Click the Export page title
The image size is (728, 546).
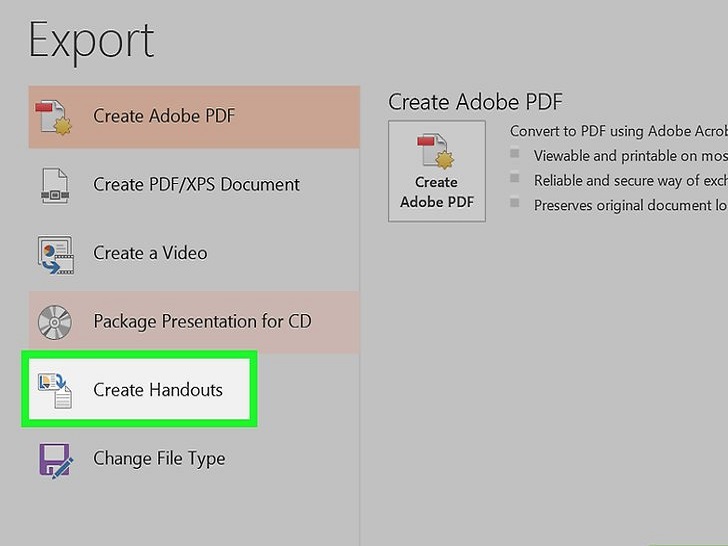[x=92, y=40]
